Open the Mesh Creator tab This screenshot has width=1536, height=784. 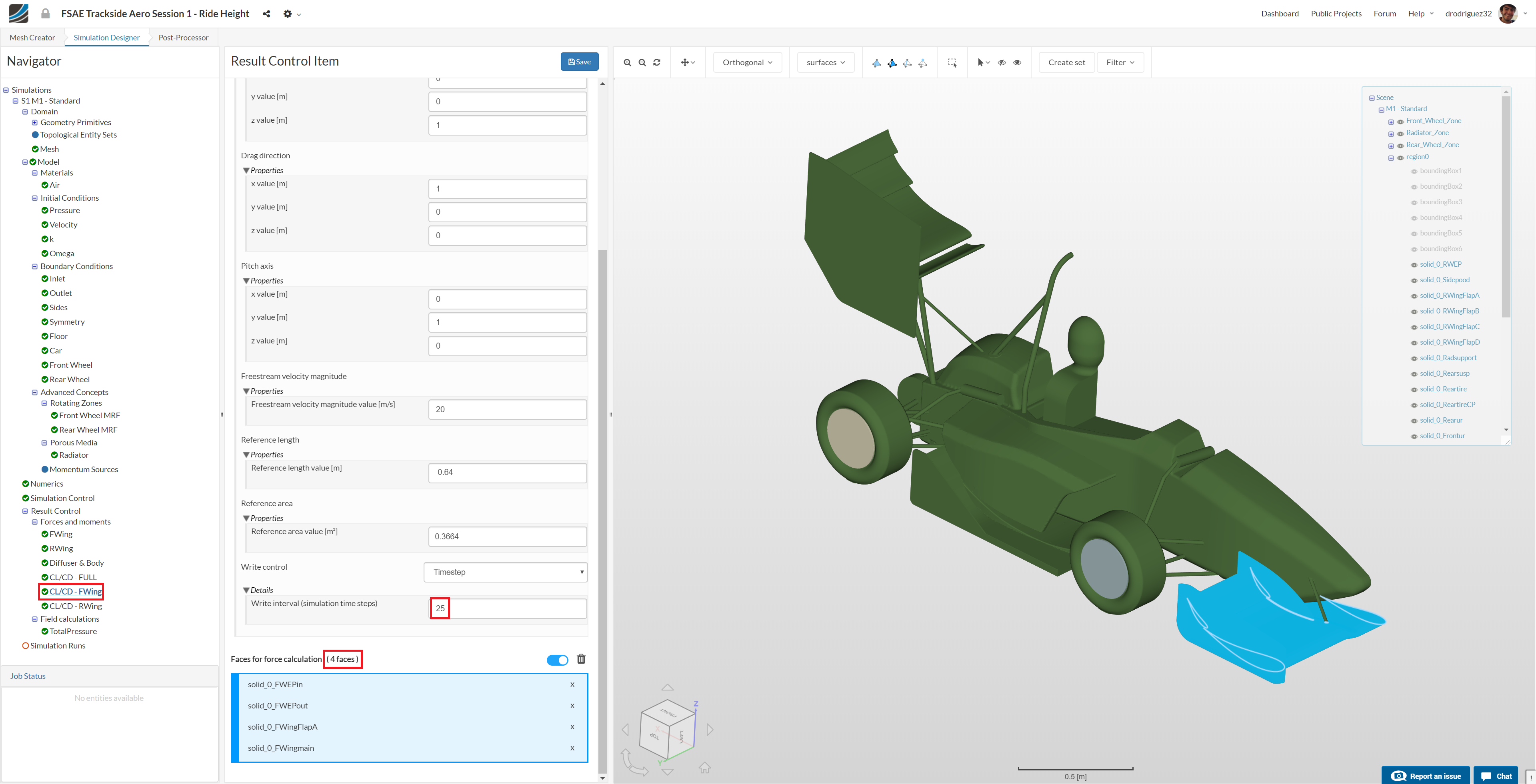32,38
